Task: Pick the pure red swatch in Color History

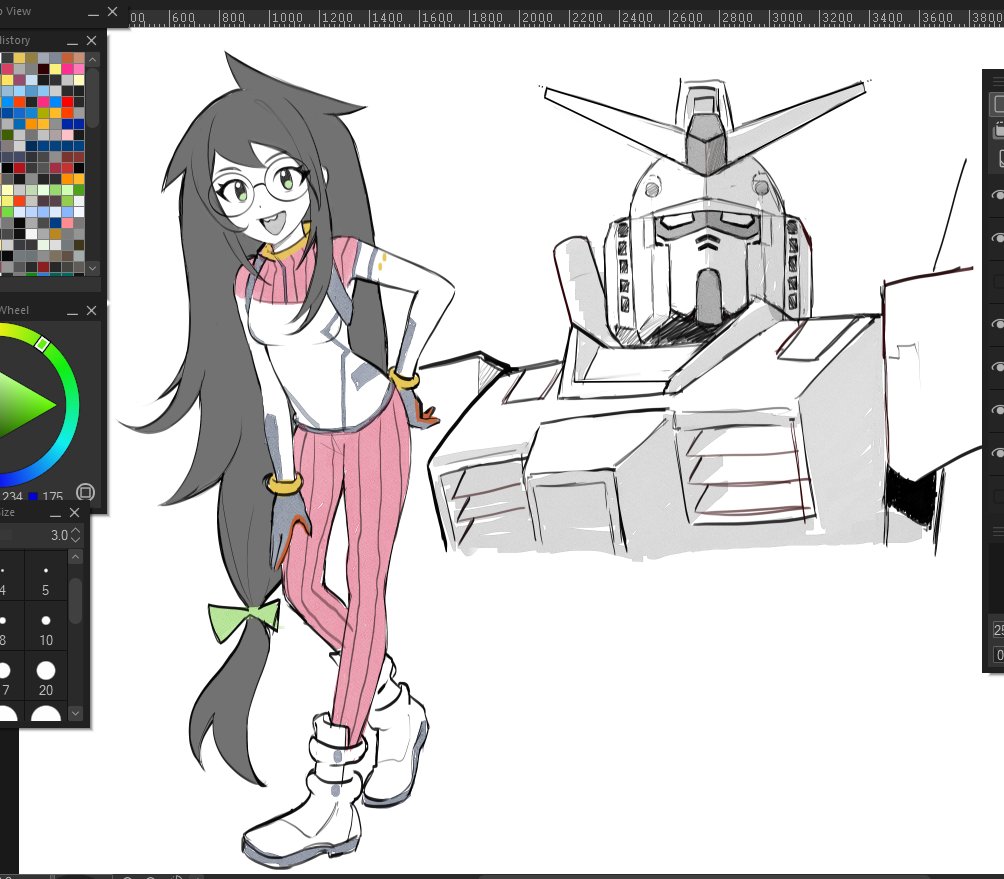Action: pyautogui.click(x=68, y=101)
